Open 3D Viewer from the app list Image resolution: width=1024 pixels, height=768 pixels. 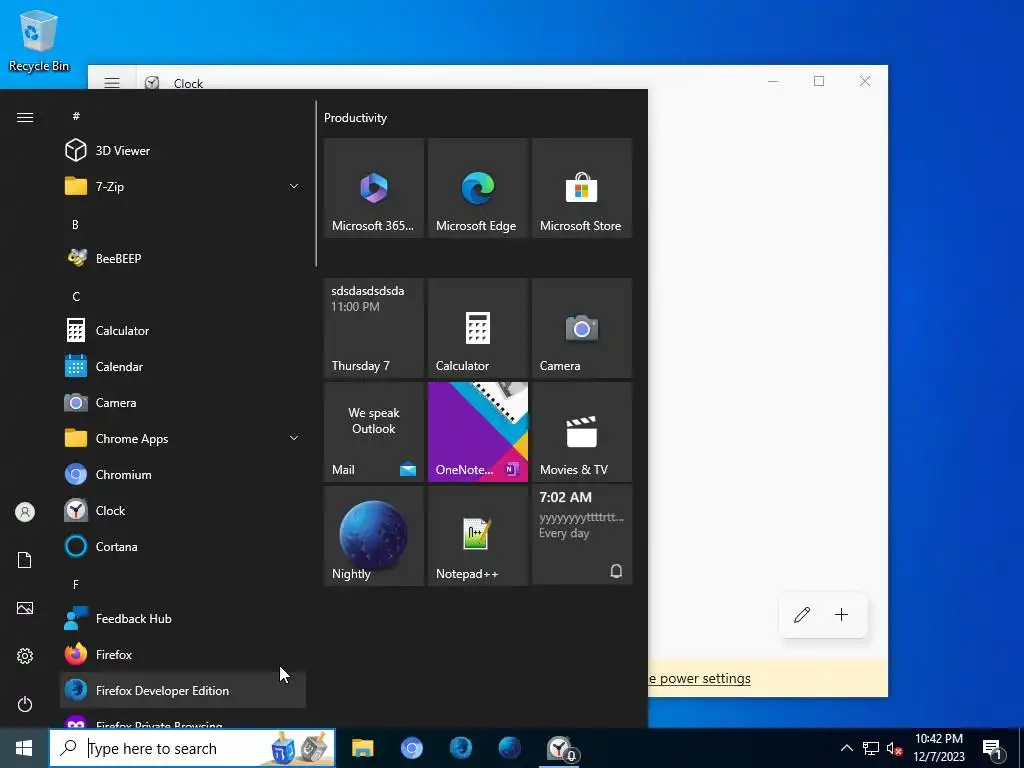click(x=183, y=151)
